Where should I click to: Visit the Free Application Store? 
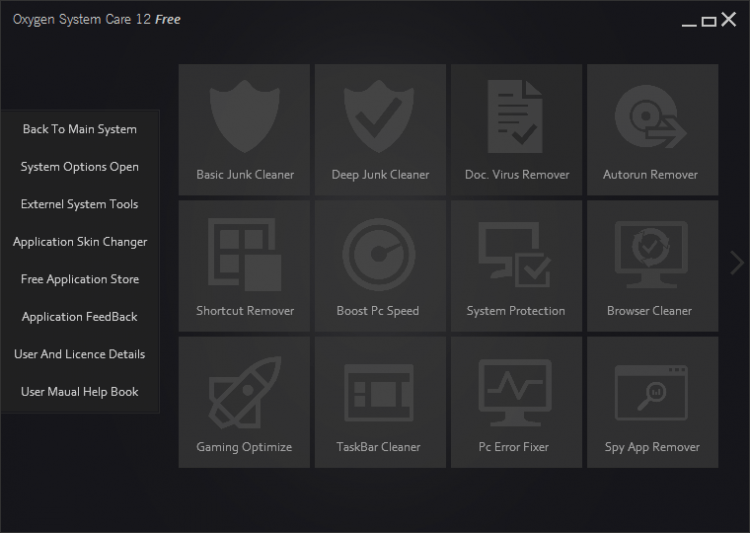[x=80, y=279]
